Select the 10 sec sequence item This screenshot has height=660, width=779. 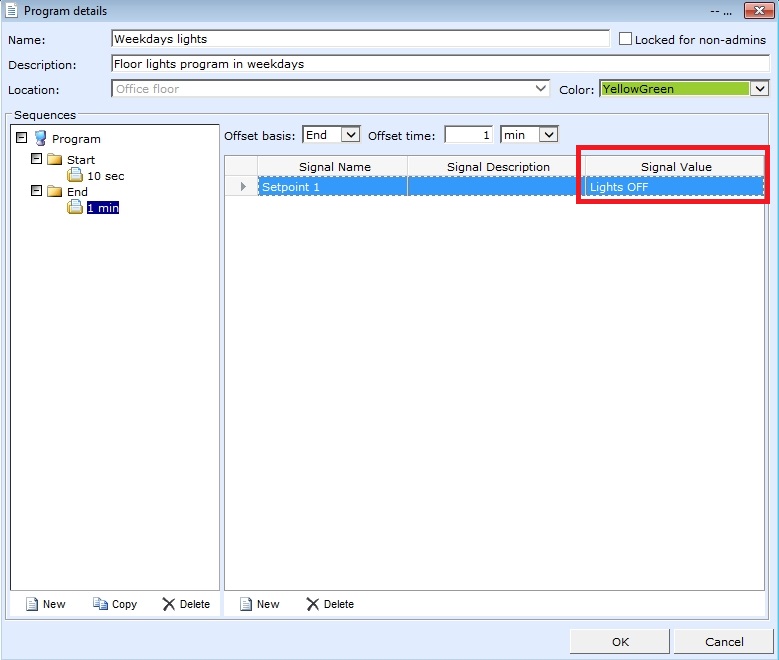(105, 176)
